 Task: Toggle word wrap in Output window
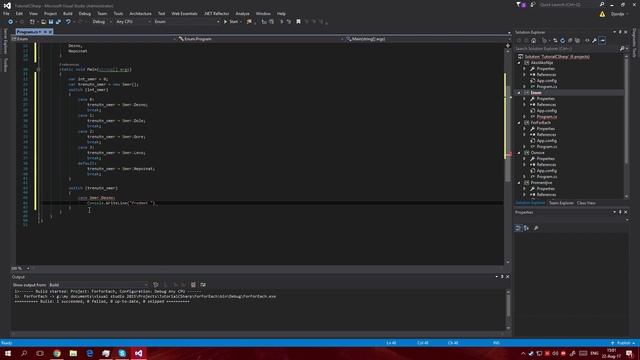click(x=203, y=285)
